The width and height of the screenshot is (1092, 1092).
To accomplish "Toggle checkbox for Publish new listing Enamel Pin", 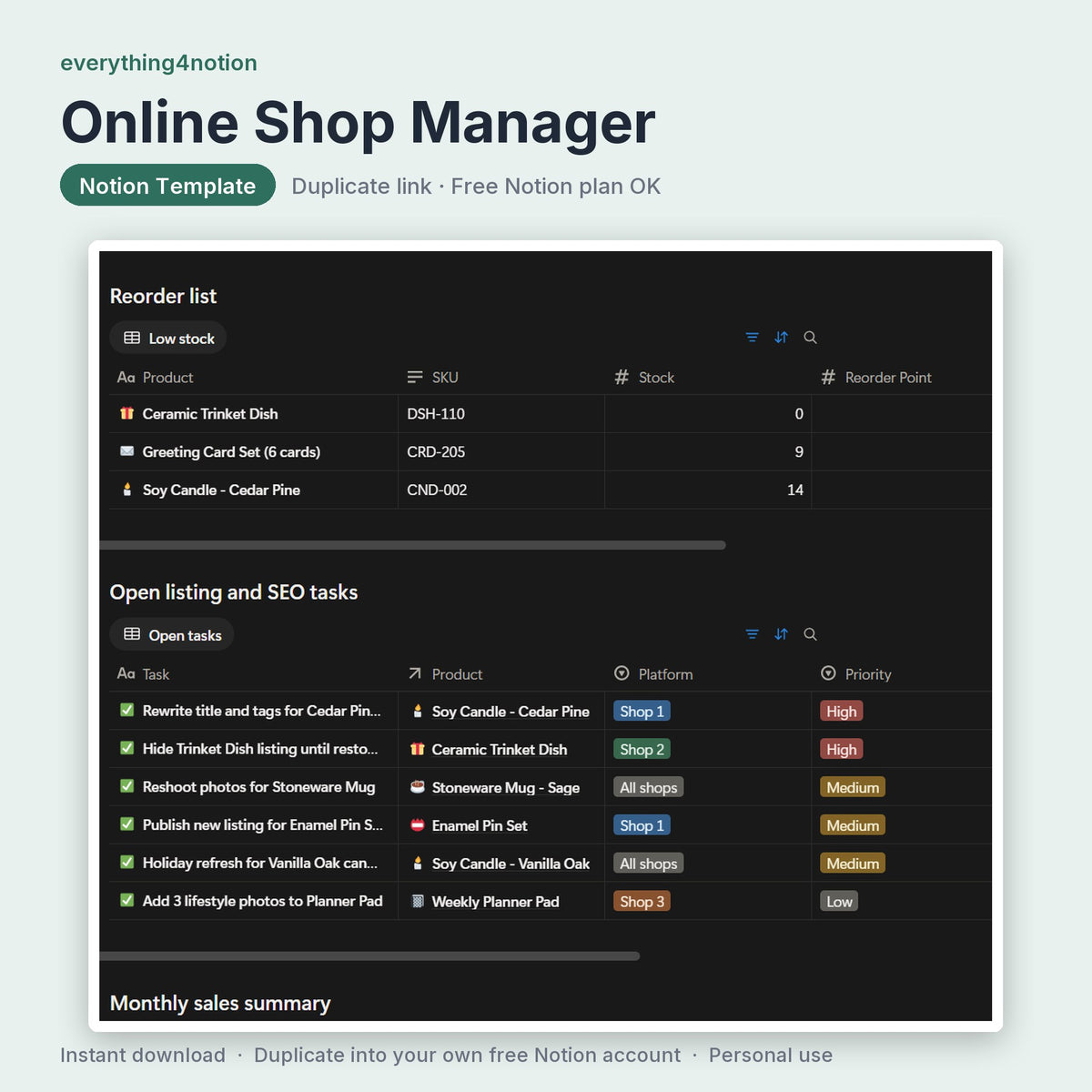I will [126, 824].
